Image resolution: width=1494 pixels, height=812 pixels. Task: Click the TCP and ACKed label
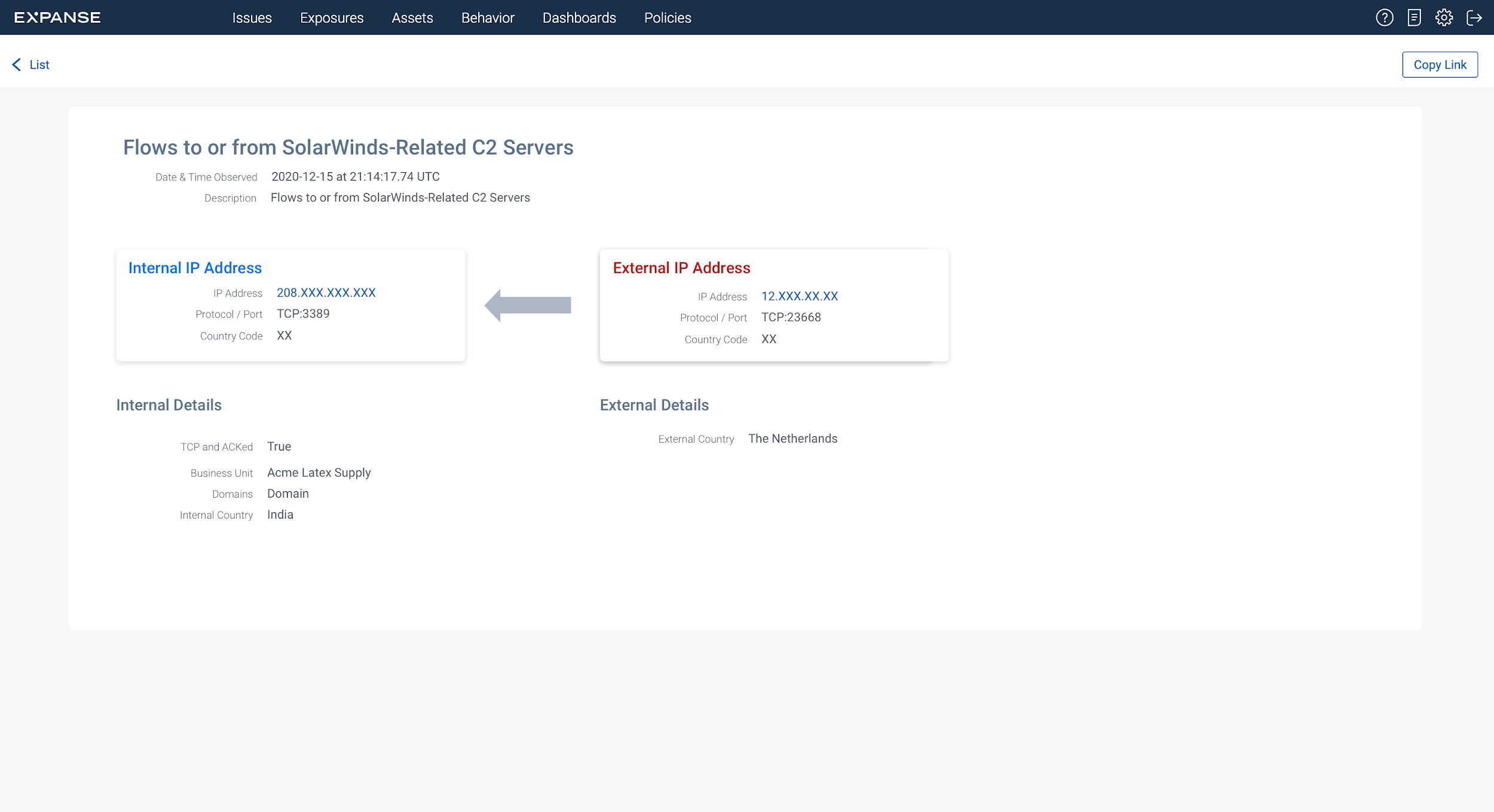click(x=216, y=447)
